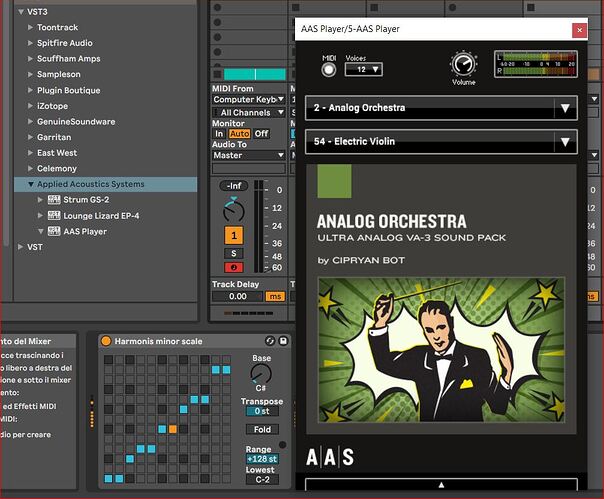Image resolution: width=604 pixels, height=499 pixels.
Task: Expand the Scuffham Amps folder
Action: (30, 59)
